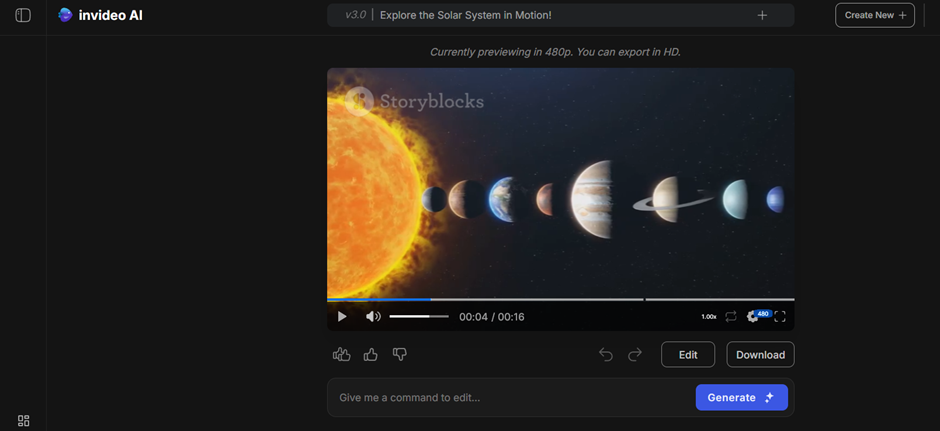Give a double thumbs up rating

click(x=341, y=354)
